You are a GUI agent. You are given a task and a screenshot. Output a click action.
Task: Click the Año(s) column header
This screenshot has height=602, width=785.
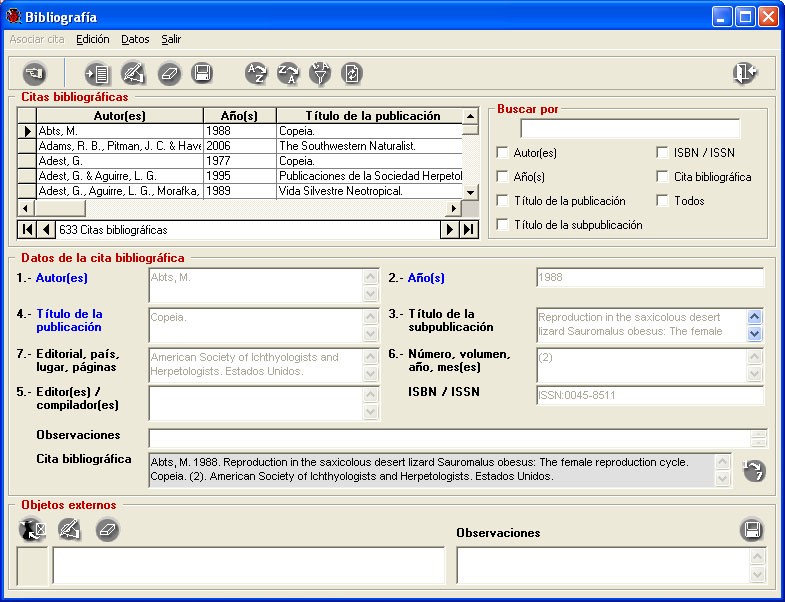click(239, 116)
